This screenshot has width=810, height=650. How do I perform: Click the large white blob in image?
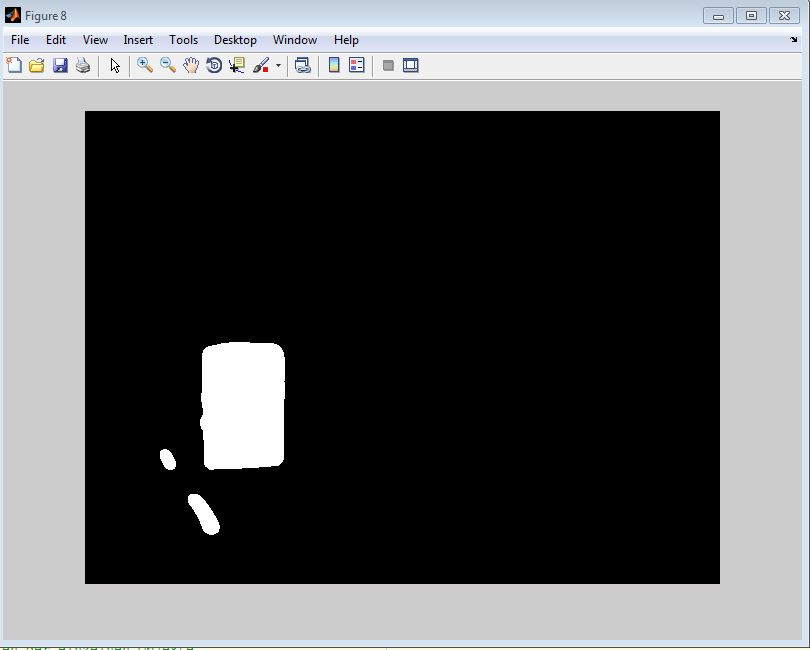(x=244, y=405)
